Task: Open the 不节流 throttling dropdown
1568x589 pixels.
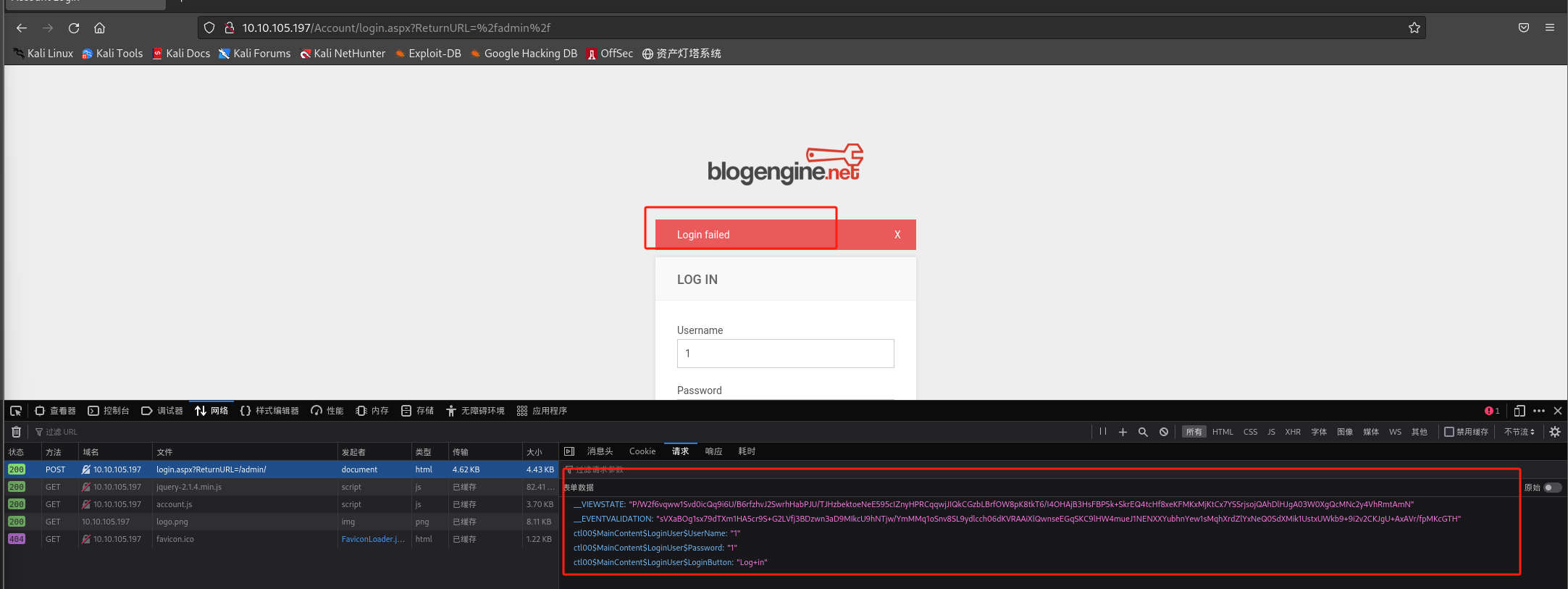Action: pos(1519,432)
